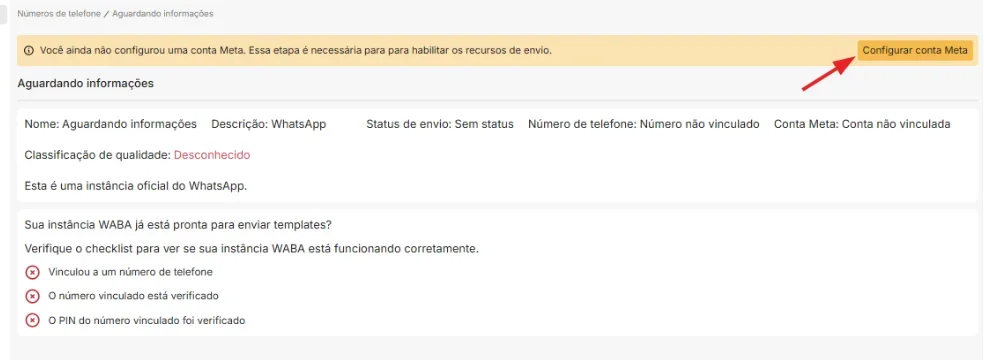The width and height of the screenshot is (984, 360).
Task: Click checklist item O número vinculado está verificado
Action: pos(133,296)
